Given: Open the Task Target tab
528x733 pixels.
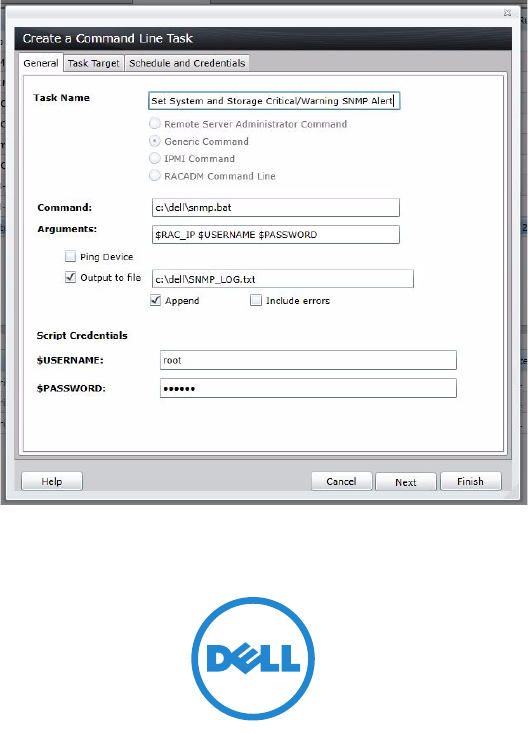Looking at the screenshot, I should [94, 63].
